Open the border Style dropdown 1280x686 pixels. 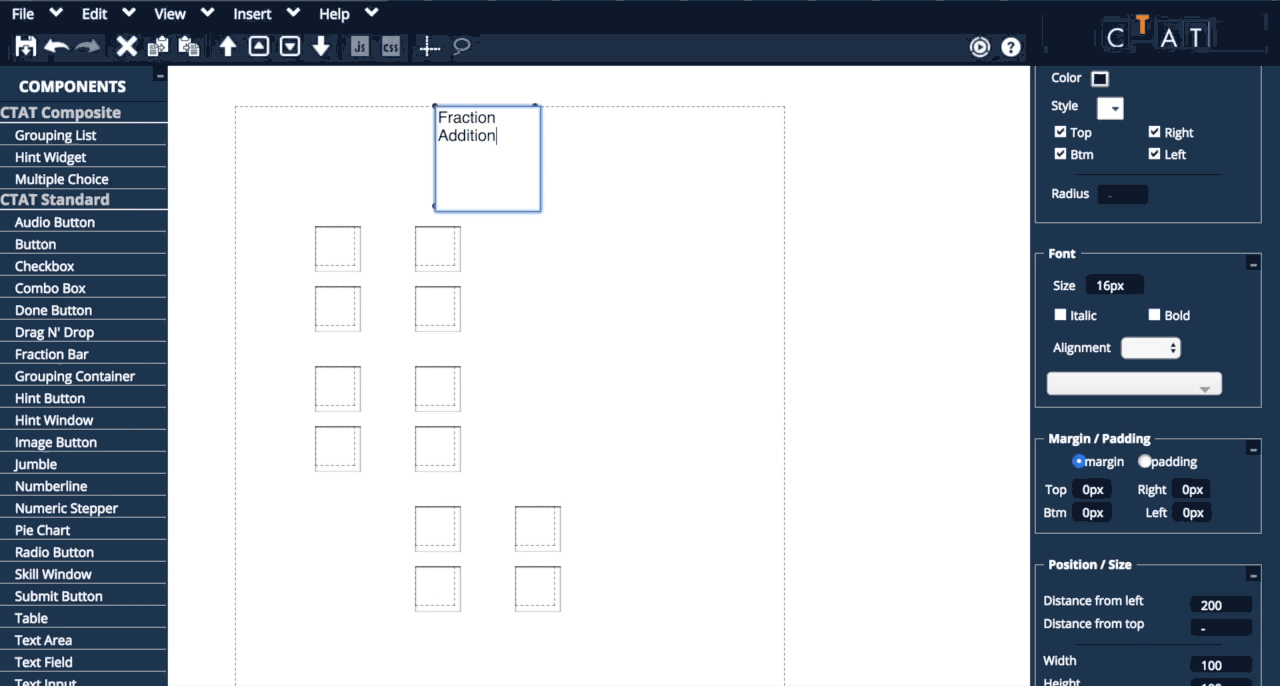pos(1110,107)
